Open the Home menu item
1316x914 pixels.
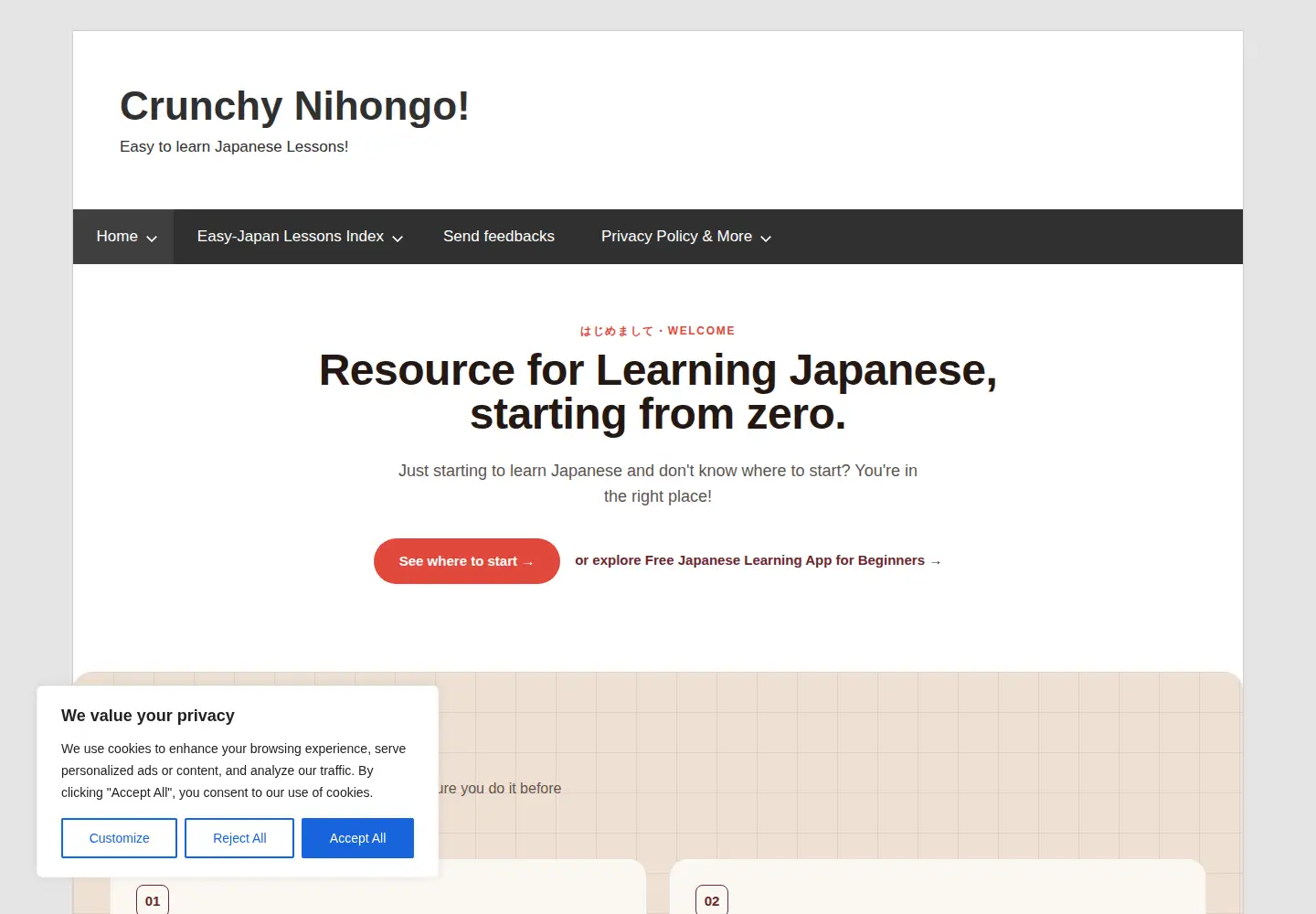117,237
